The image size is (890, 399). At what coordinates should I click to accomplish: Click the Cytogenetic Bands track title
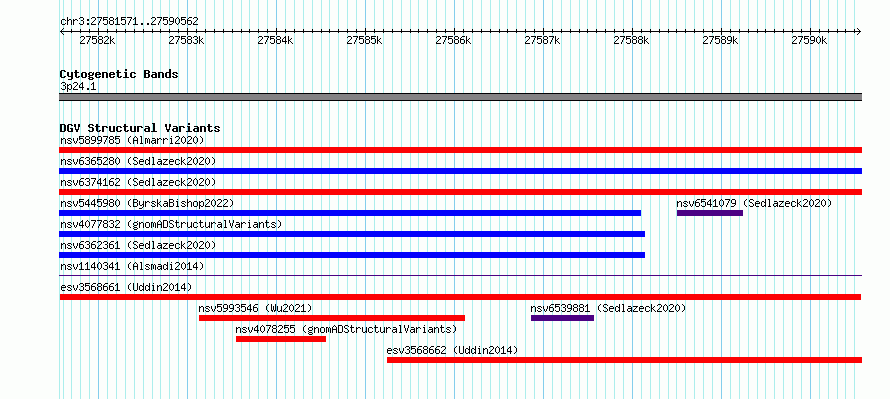click(119, 74)
